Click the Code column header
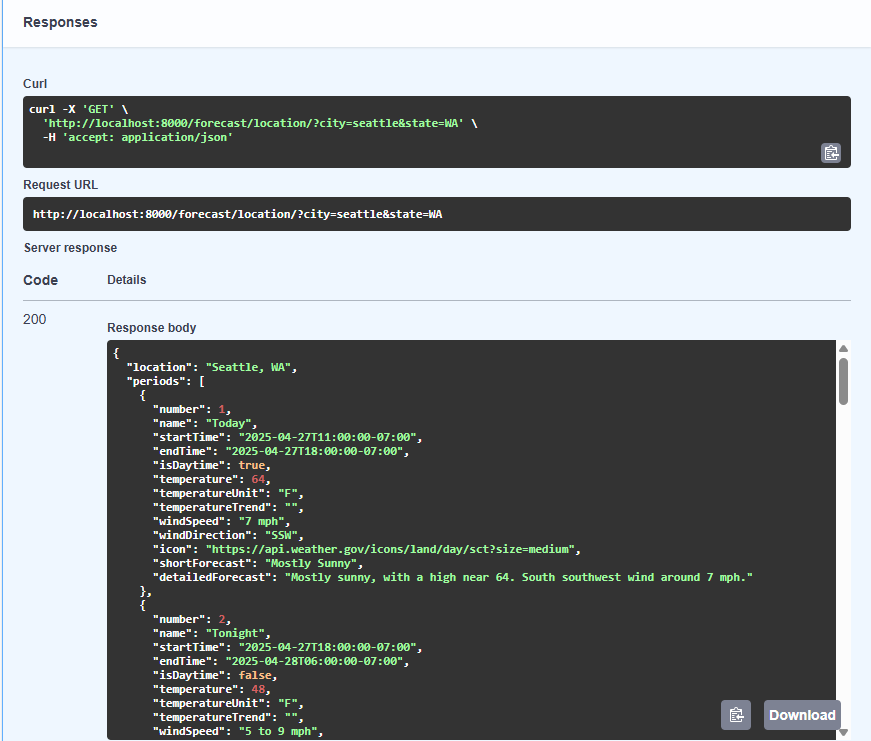871x741 pixels. tap(41, 280)
